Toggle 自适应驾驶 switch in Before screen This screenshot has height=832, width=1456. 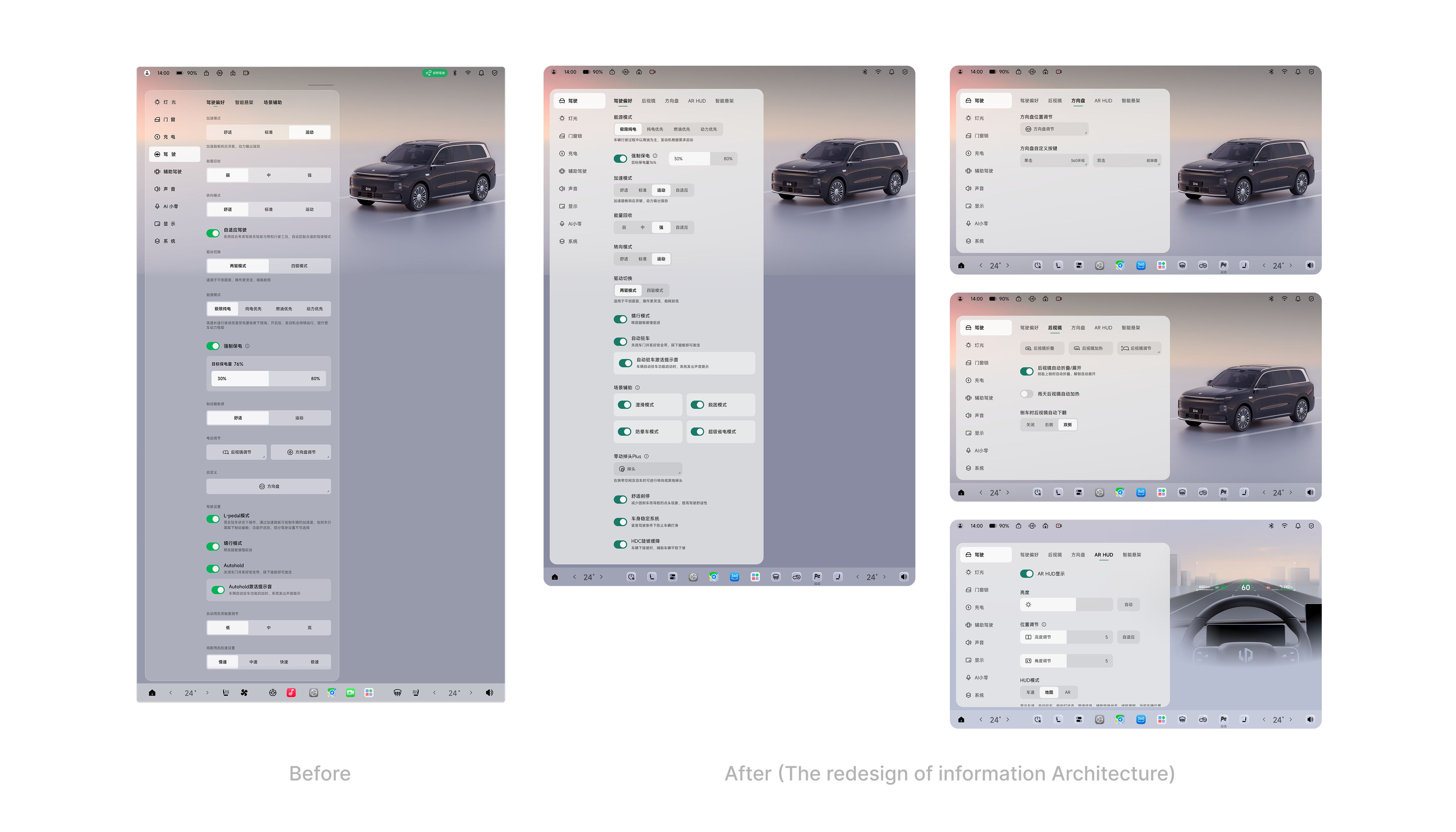point(213,233)
